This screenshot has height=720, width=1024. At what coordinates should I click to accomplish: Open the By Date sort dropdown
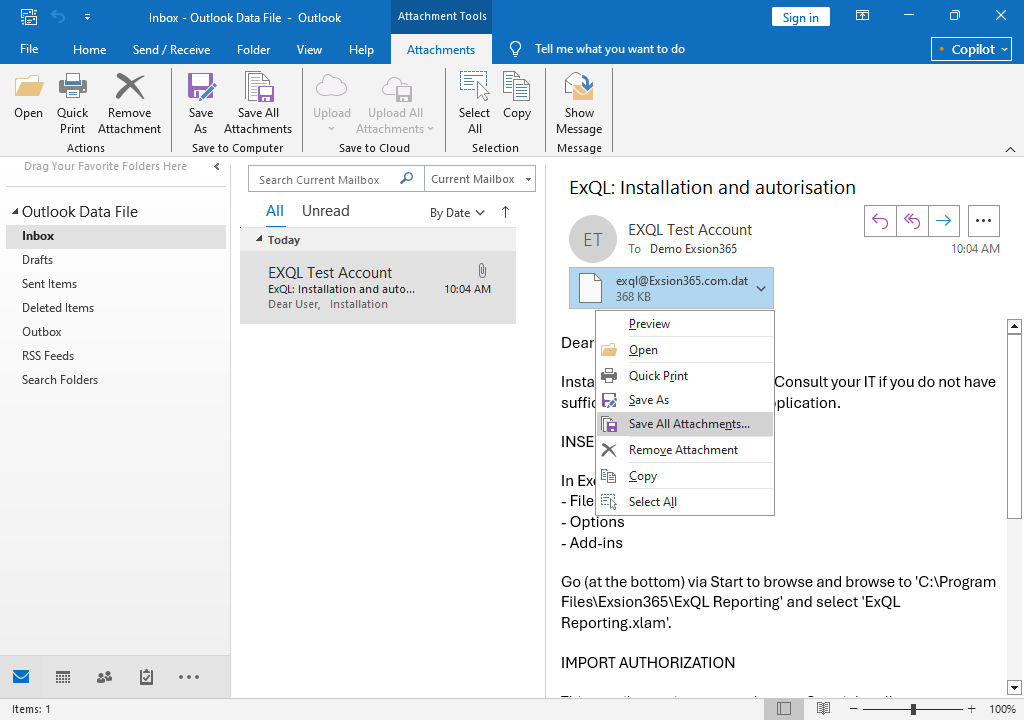(457, 213)
